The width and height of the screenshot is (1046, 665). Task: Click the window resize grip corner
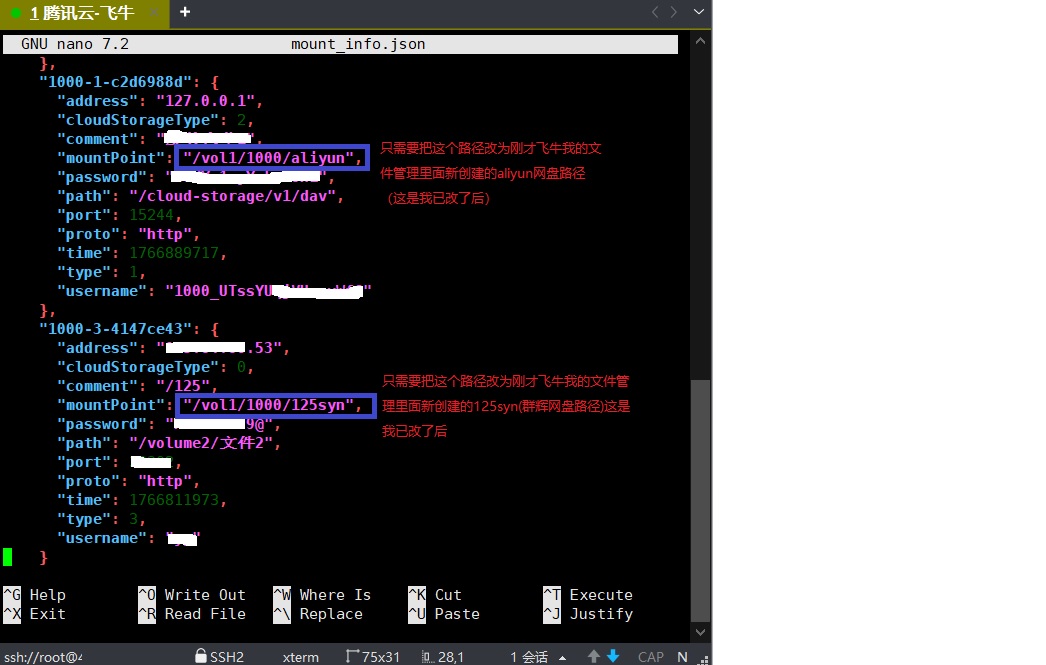702,659
